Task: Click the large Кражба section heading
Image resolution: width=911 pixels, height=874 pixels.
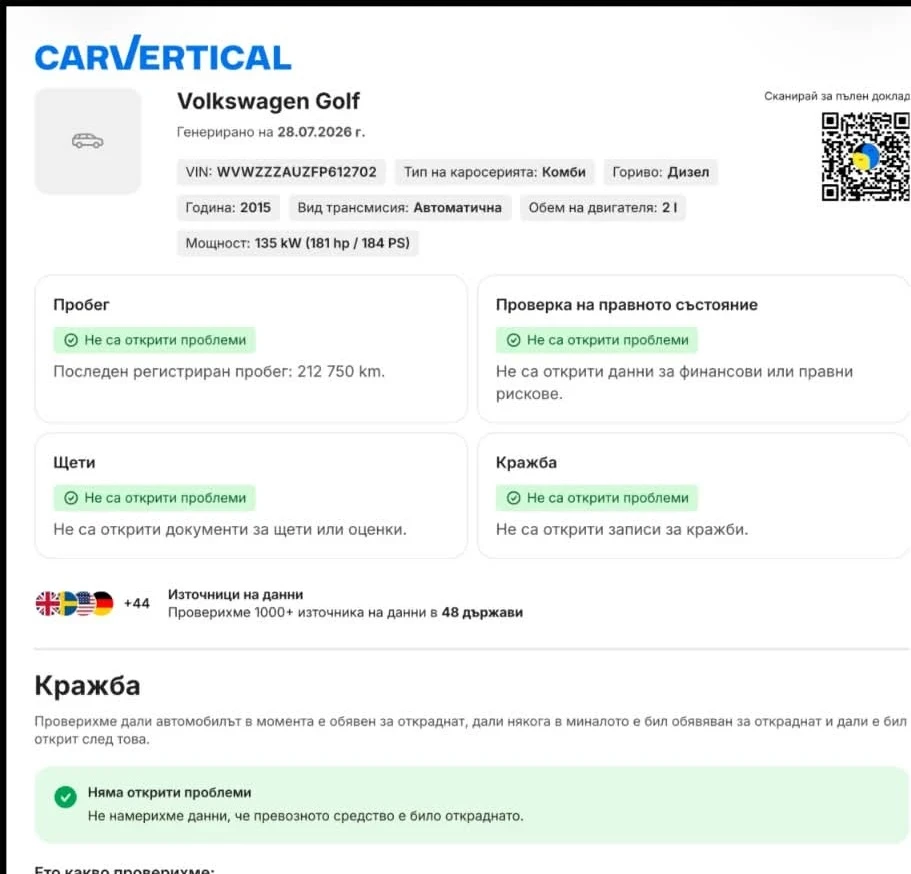Action: tap(87, 686)
